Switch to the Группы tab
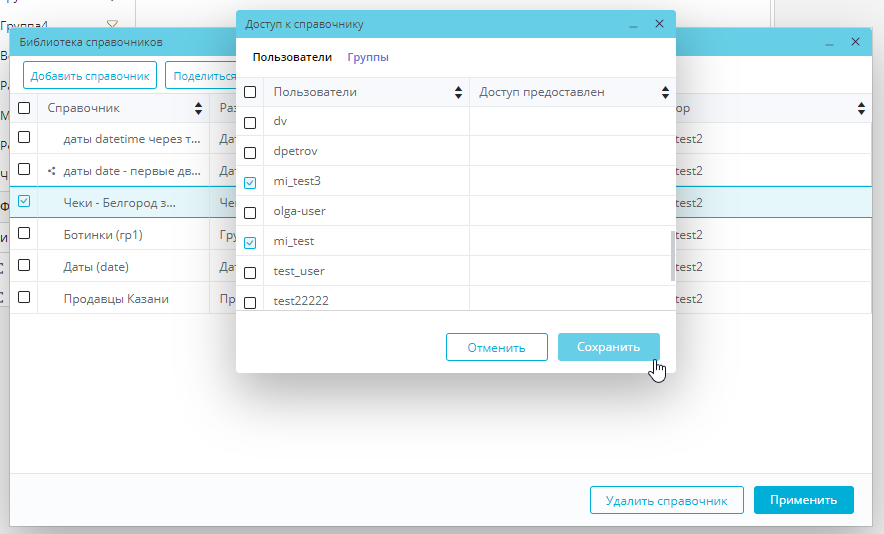Screen dimensions: 884x534 [x=368, y=58]
